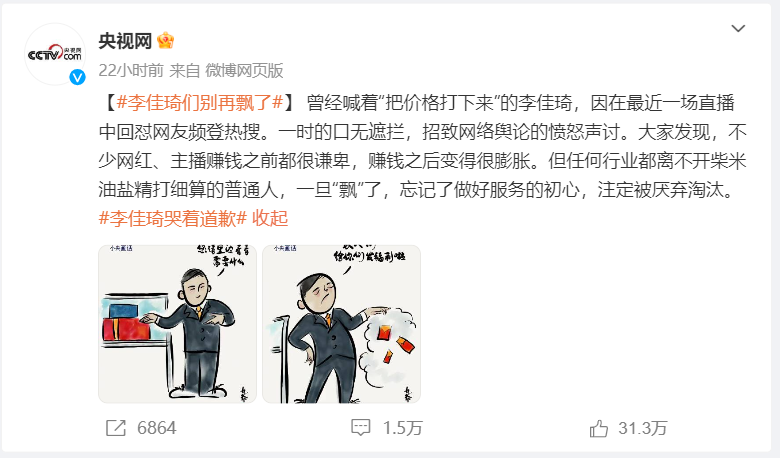Click the CCTV.com profile avatar
The image size is (780, 458).
point(55,54)
